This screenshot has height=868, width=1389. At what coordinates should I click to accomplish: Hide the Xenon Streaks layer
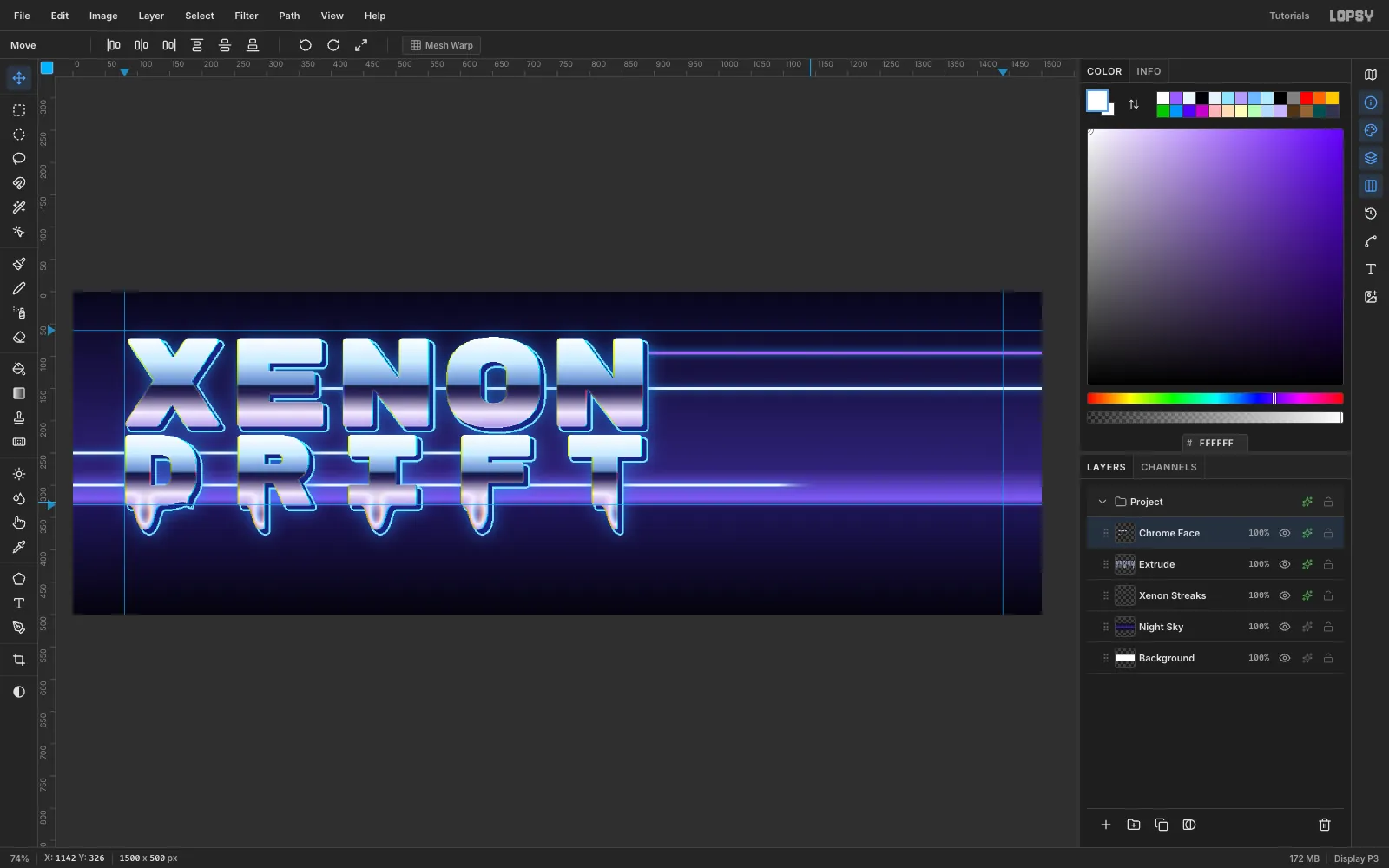click(x=1285, y=595)
